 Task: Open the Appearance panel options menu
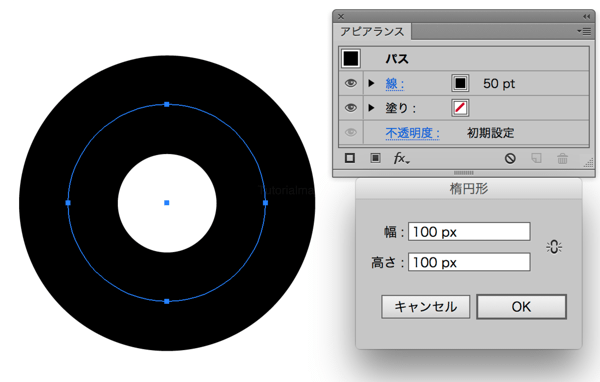pyautogui.click(x=584, y=31)
